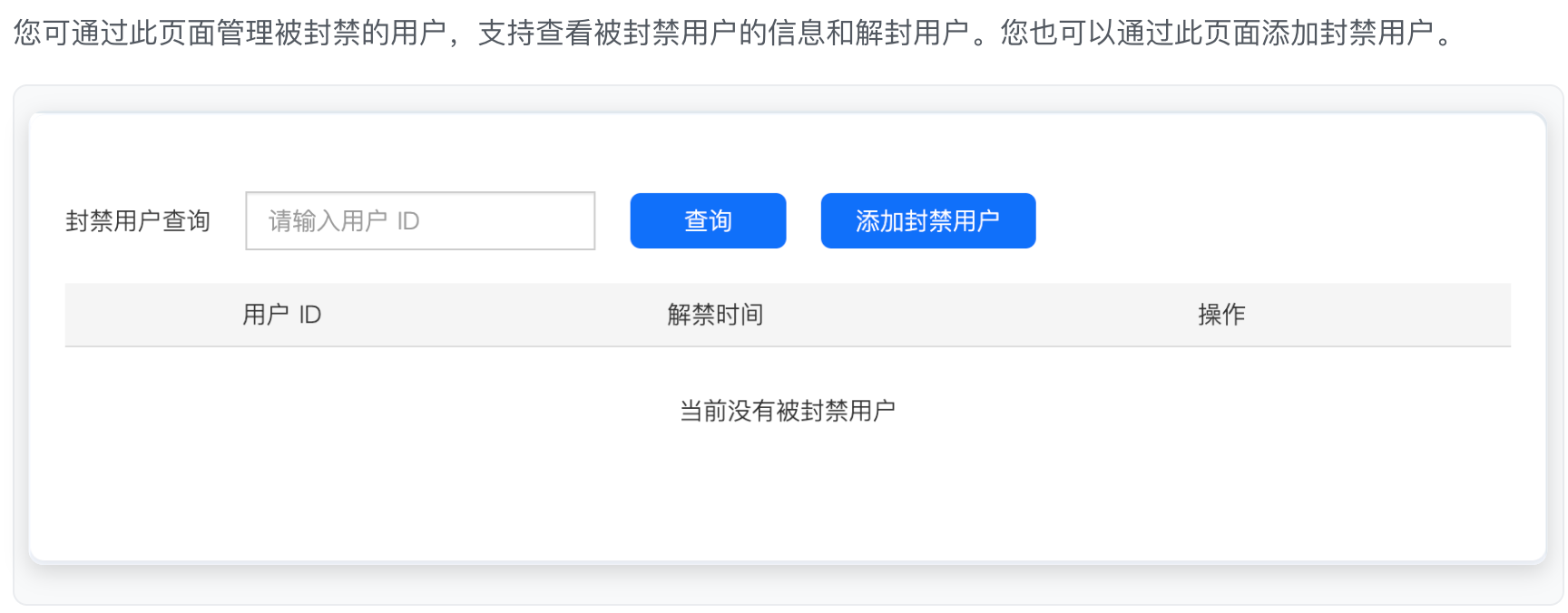Click the 封禁用户查询 label

pos(138,220)
